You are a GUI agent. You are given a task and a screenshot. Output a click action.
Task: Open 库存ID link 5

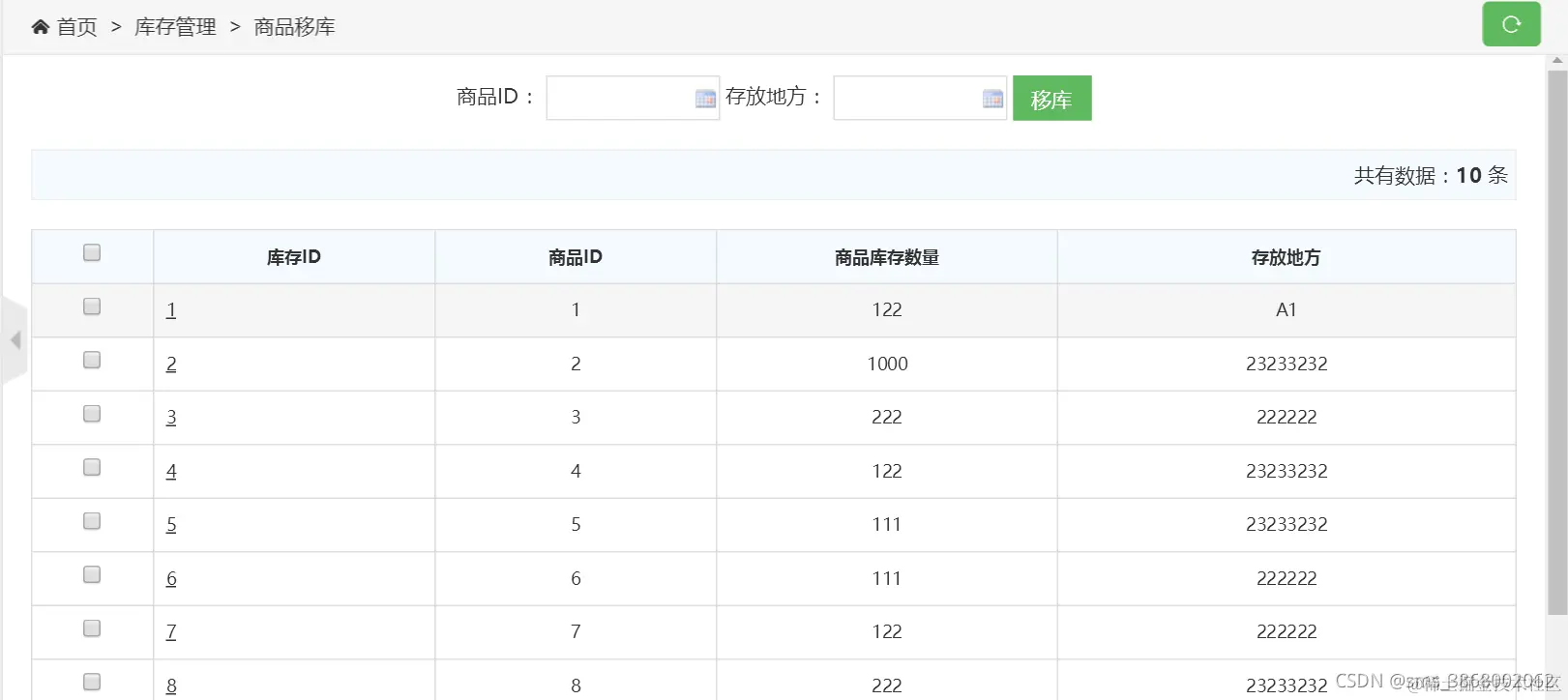click(171, 525)
